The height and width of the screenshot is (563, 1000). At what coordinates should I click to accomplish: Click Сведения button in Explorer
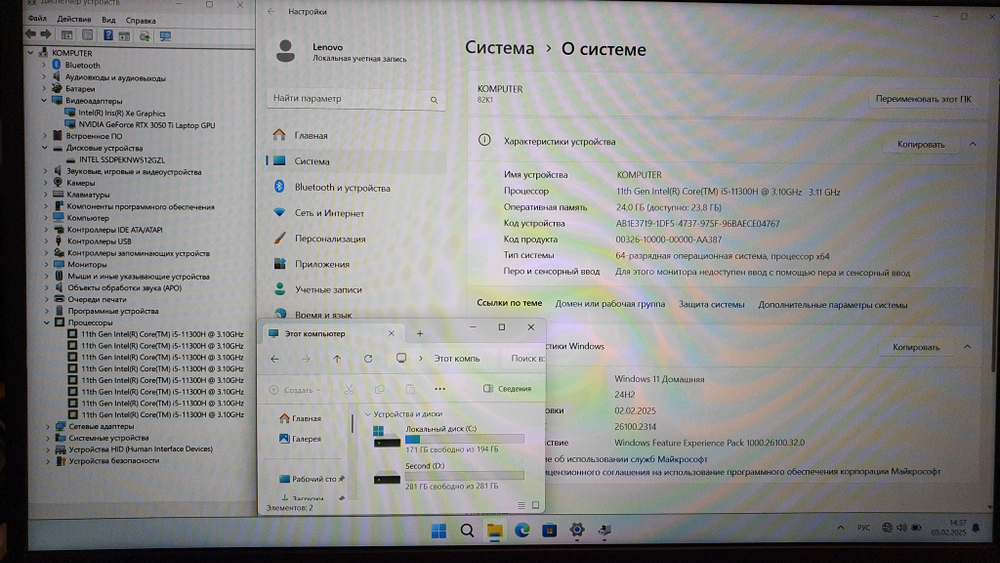507,388
